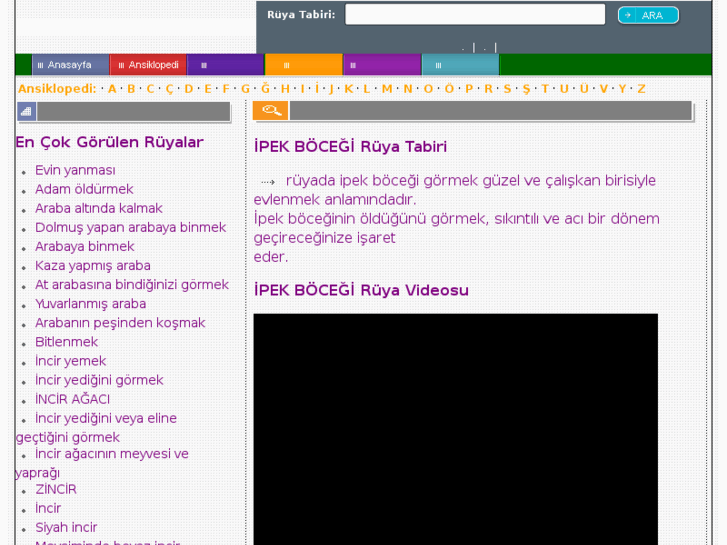
Task: Select letter R in the Ansiklopedi index
Action: [488, 89]
